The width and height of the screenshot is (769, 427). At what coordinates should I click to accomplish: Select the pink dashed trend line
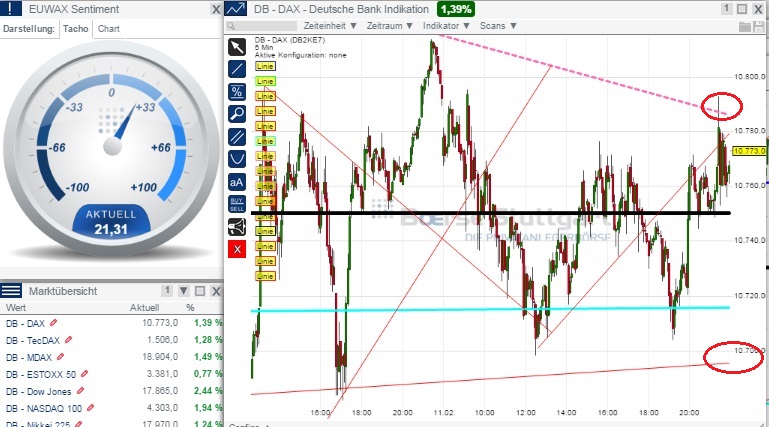[x=581, y=75]
